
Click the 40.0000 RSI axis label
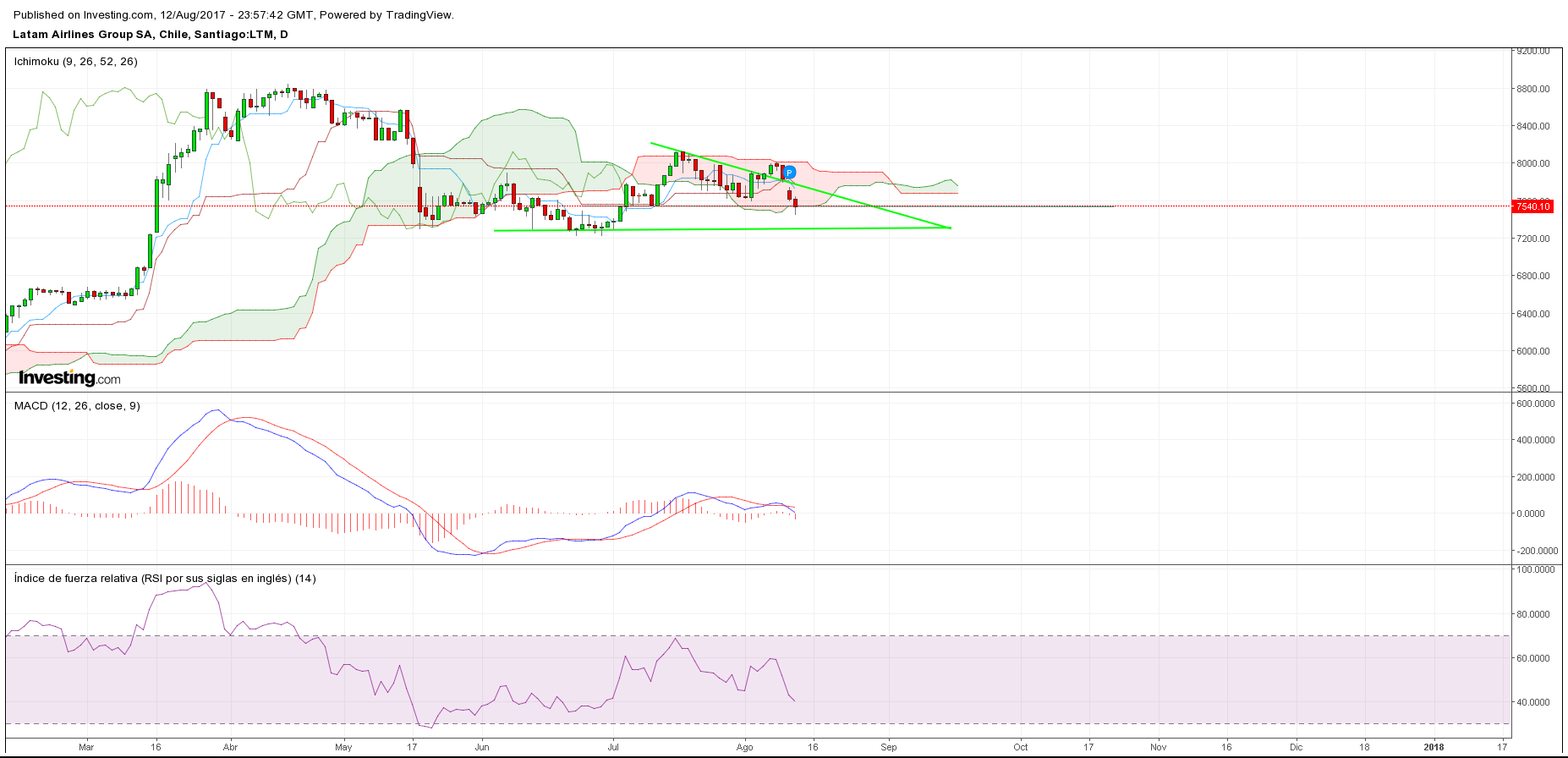tap(1533, 702)
